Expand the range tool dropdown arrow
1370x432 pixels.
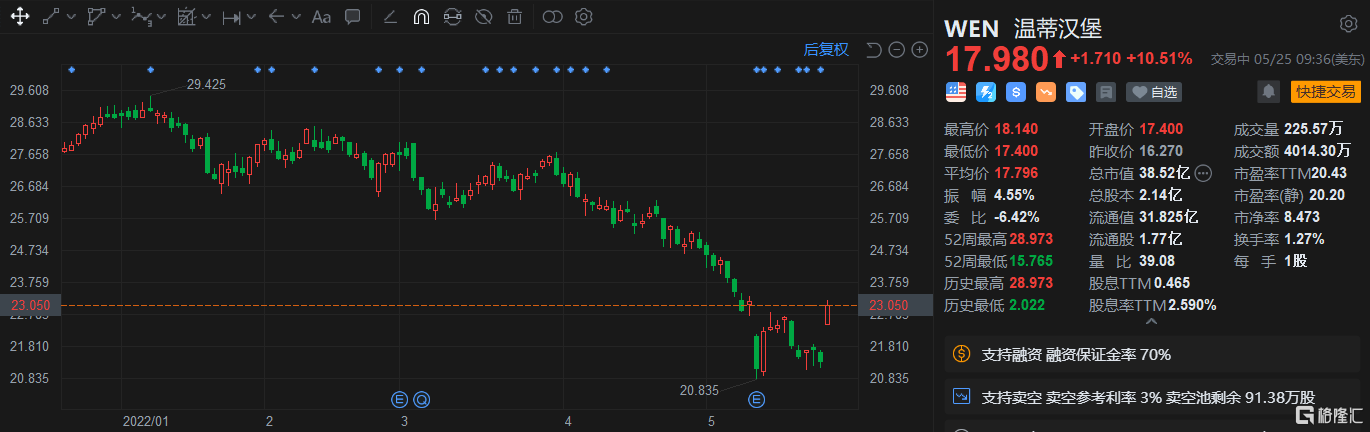point(252,17)
